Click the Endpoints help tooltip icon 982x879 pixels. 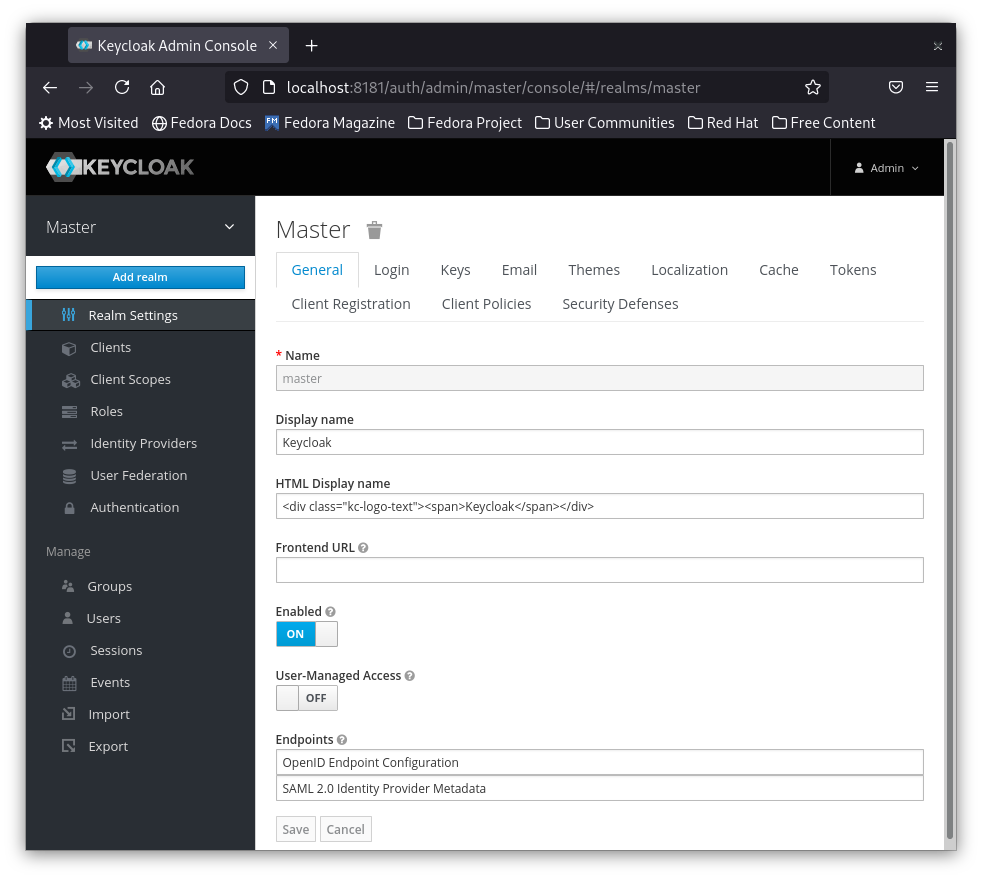342,739
